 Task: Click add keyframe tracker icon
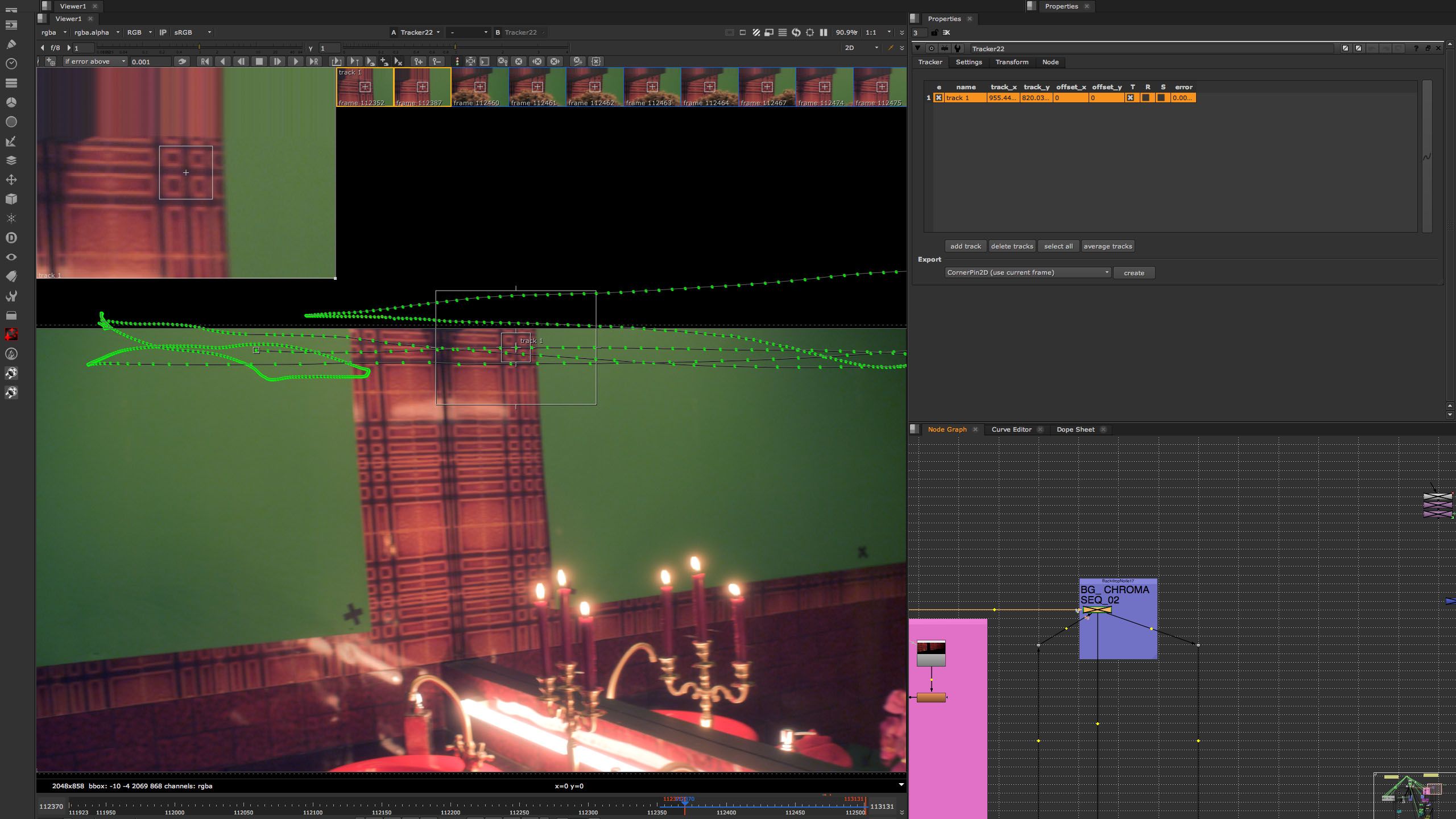tap(419, 61)
